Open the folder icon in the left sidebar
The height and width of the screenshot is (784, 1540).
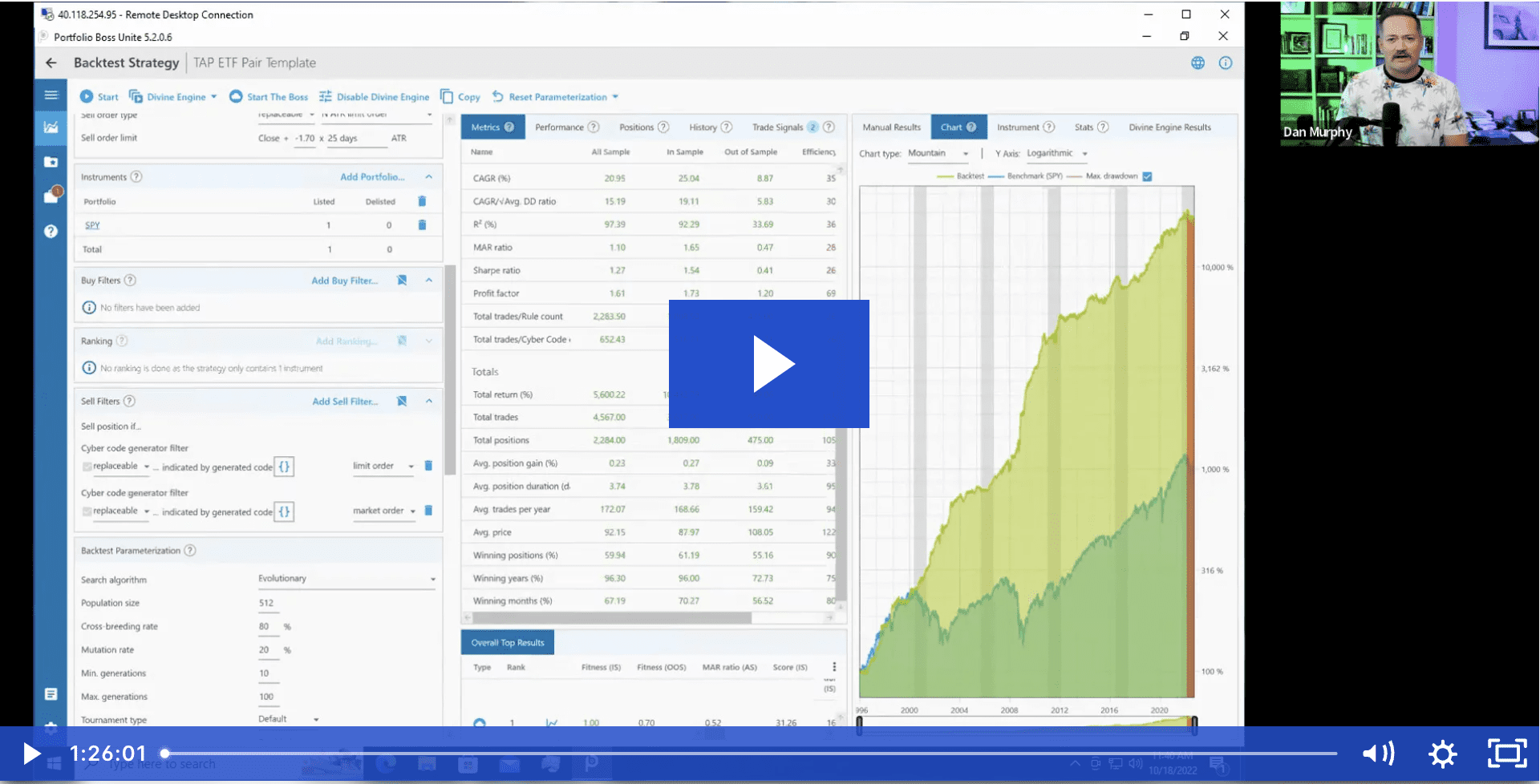[x=51, y=162]
